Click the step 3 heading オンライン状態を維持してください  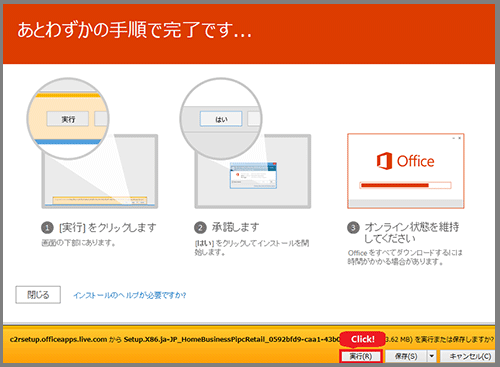pos(412,233)
